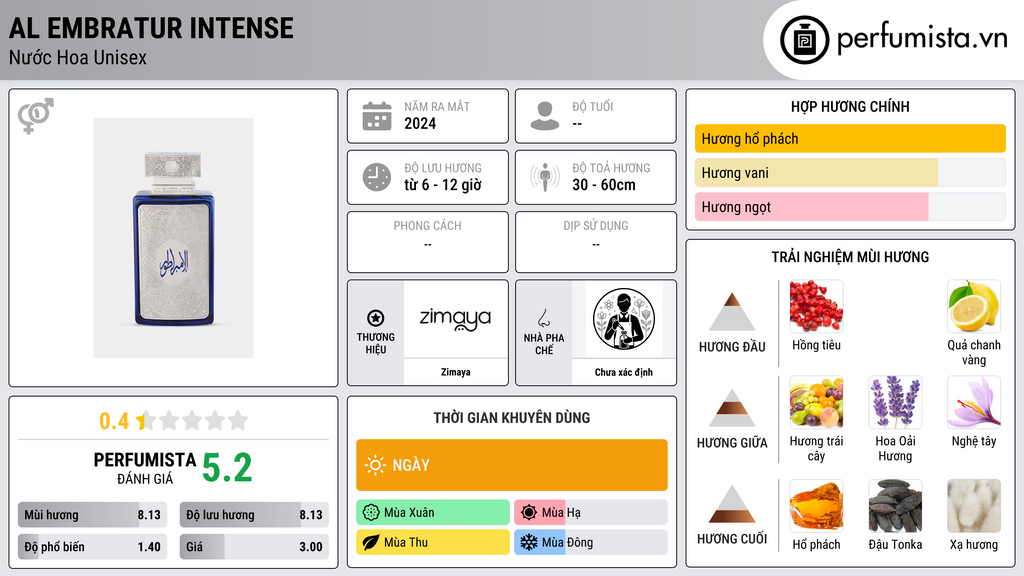Select the Hoa Oải Hương note image
This screenshot has height=576, width=1024.
[895, 402]
